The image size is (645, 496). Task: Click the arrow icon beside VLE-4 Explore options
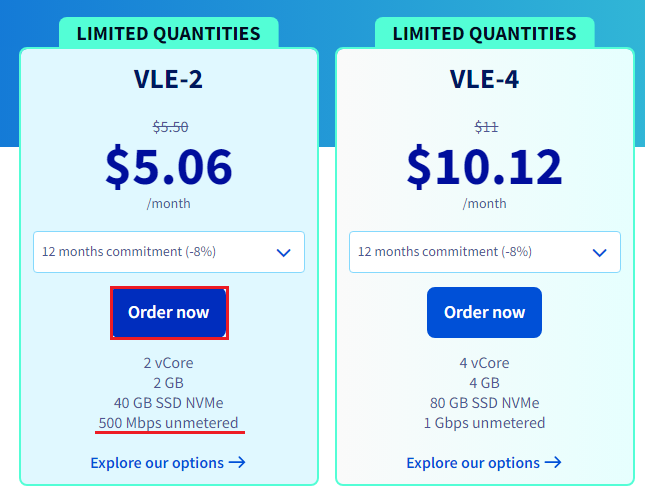552,462
